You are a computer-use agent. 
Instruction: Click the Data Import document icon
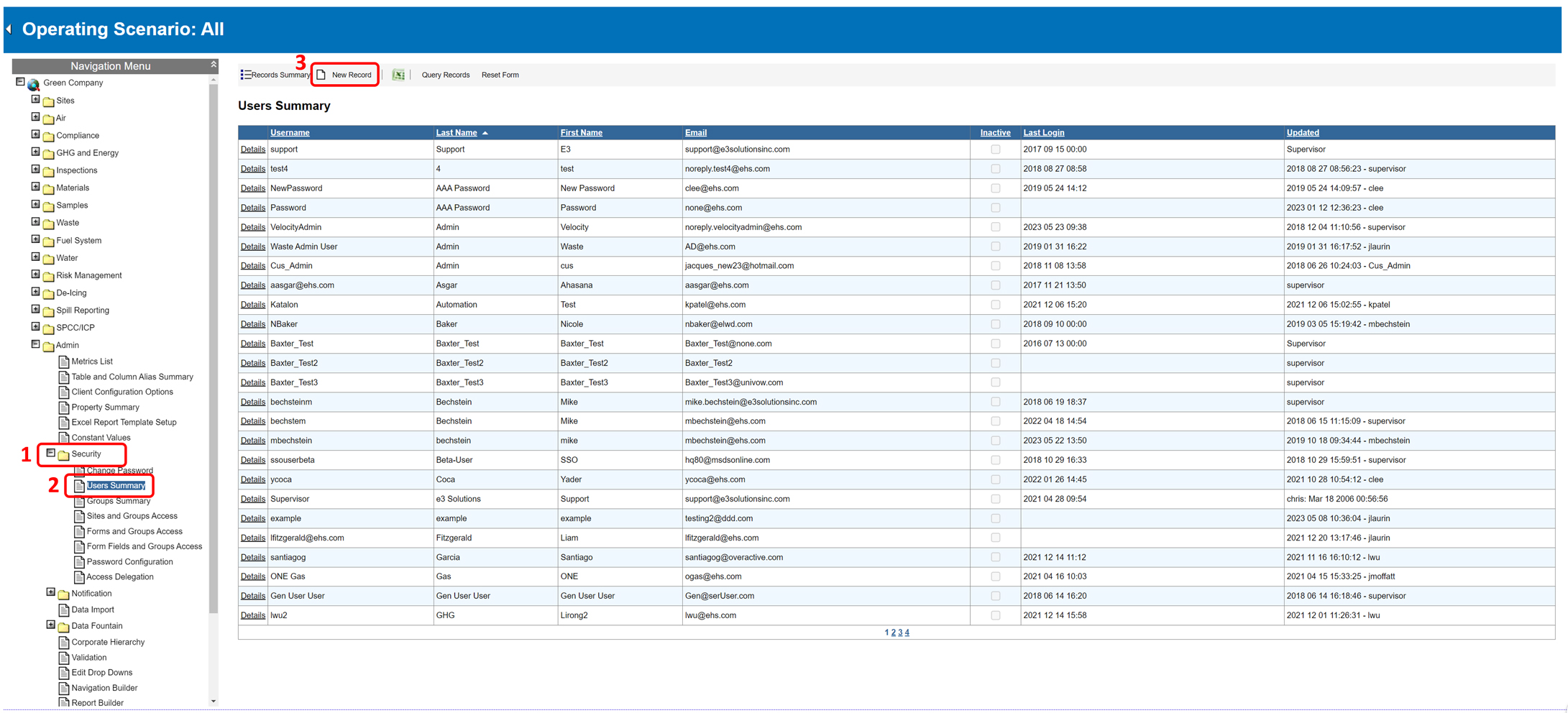[64, 610]
